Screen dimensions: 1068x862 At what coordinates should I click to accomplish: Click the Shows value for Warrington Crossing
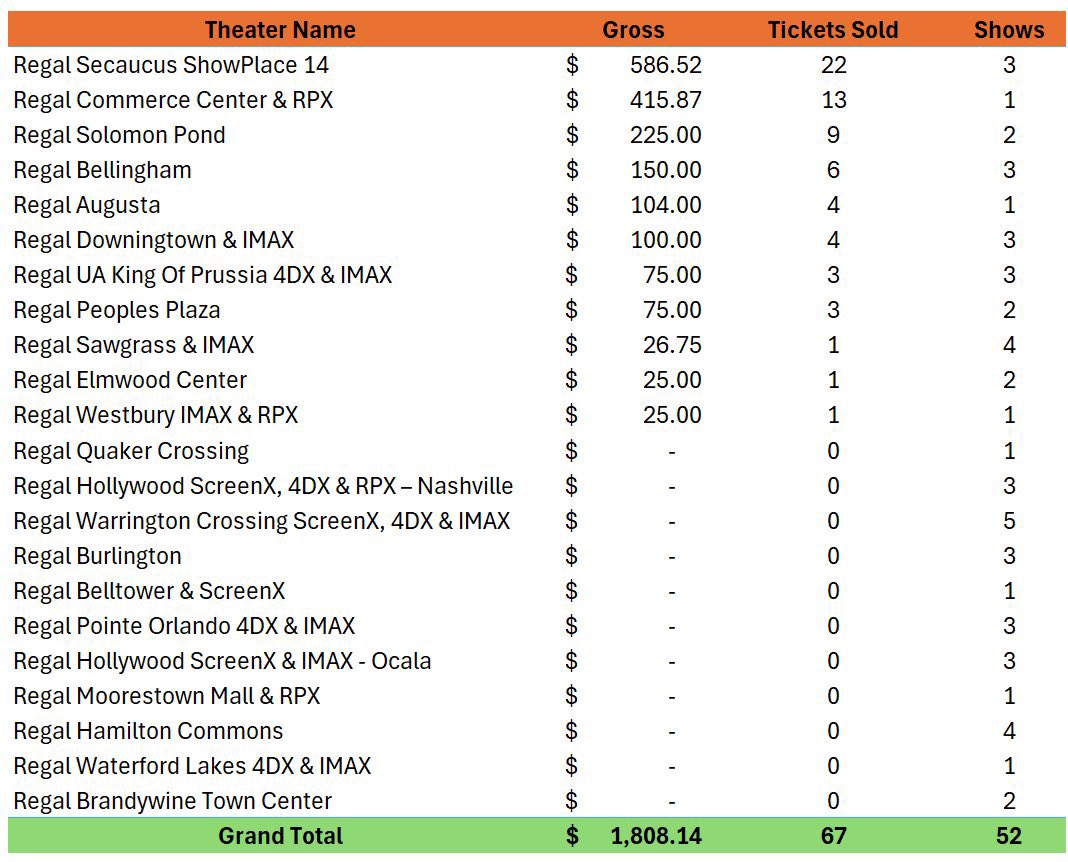coord(1009,521)
